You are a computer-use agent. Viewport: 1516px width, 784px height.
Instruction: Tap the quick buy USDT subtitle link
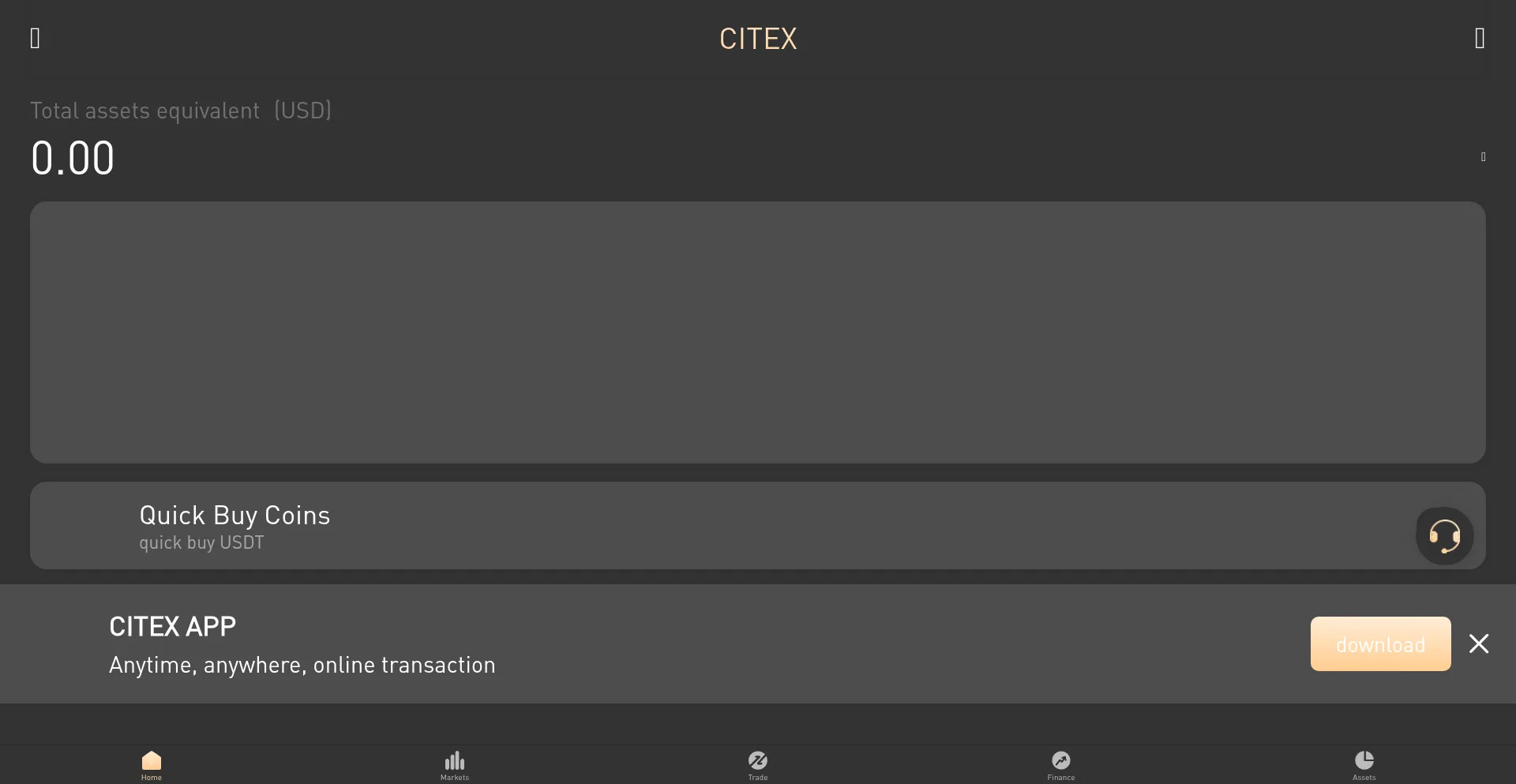click(201, 543)
